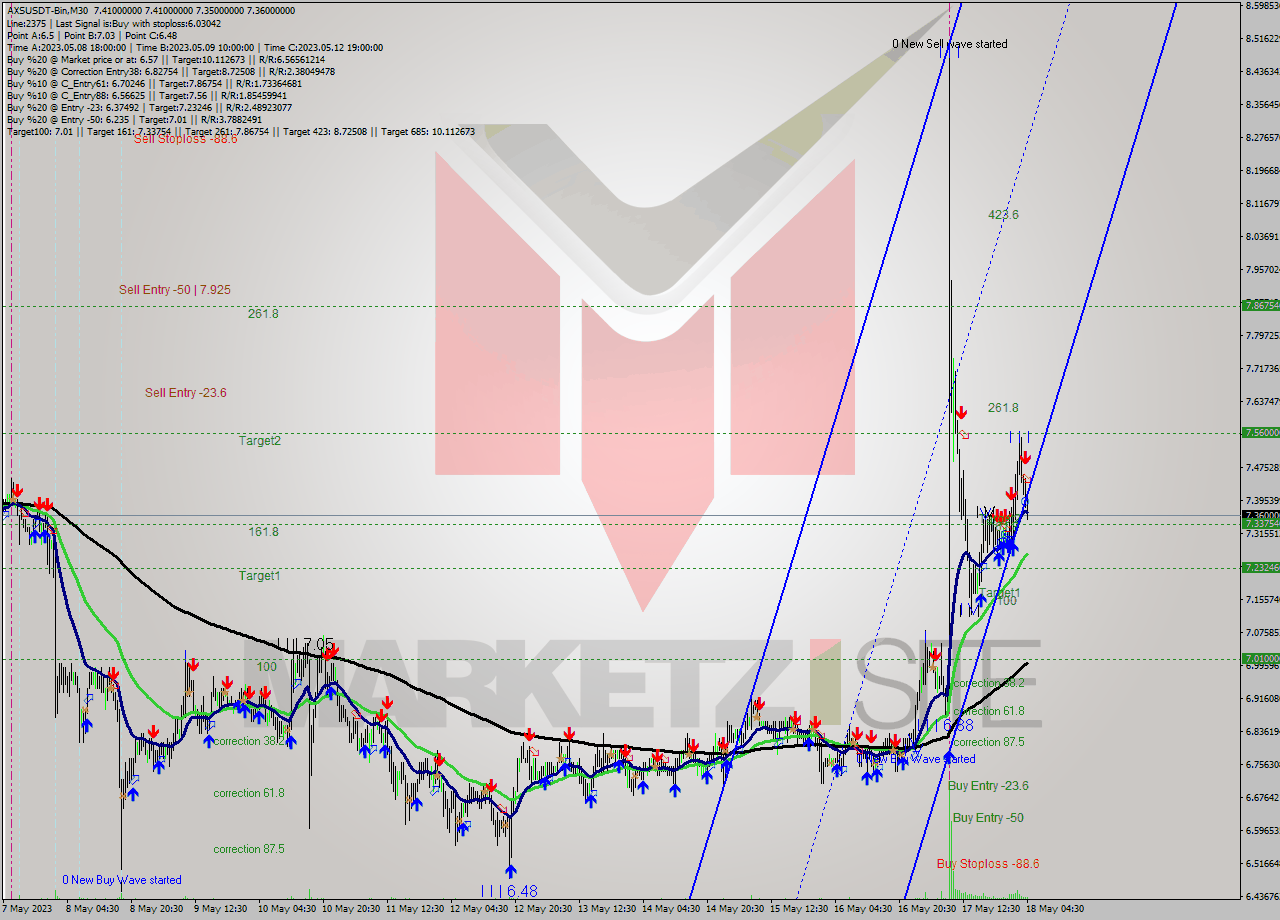Image resolution: width=1280 pixels, height=920 pixels.
Task: Click the 'Sell Entry -50 | 7.925' label
Action: click(x=175, y=289)
